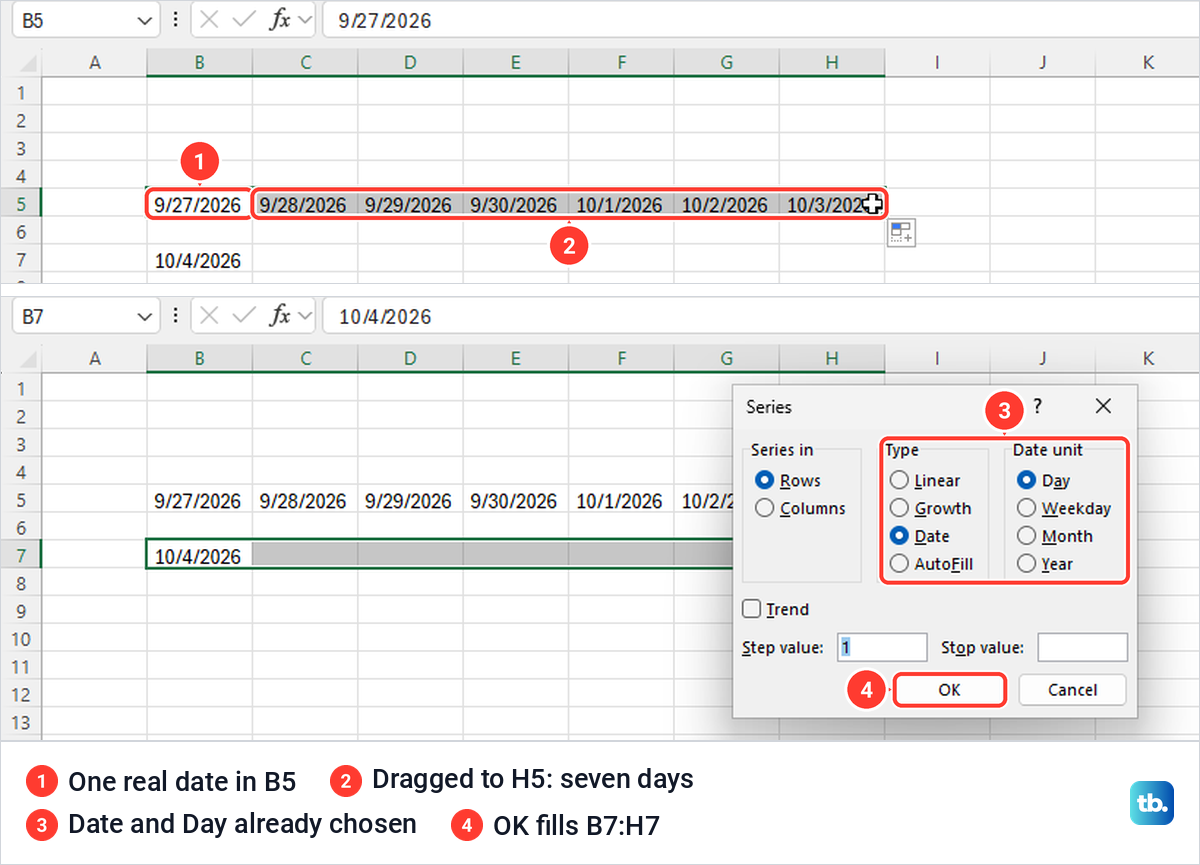This screenshot has width=1200, height=865.
Task: Close the Series dialog with X
Action: tap(1103, 406)
